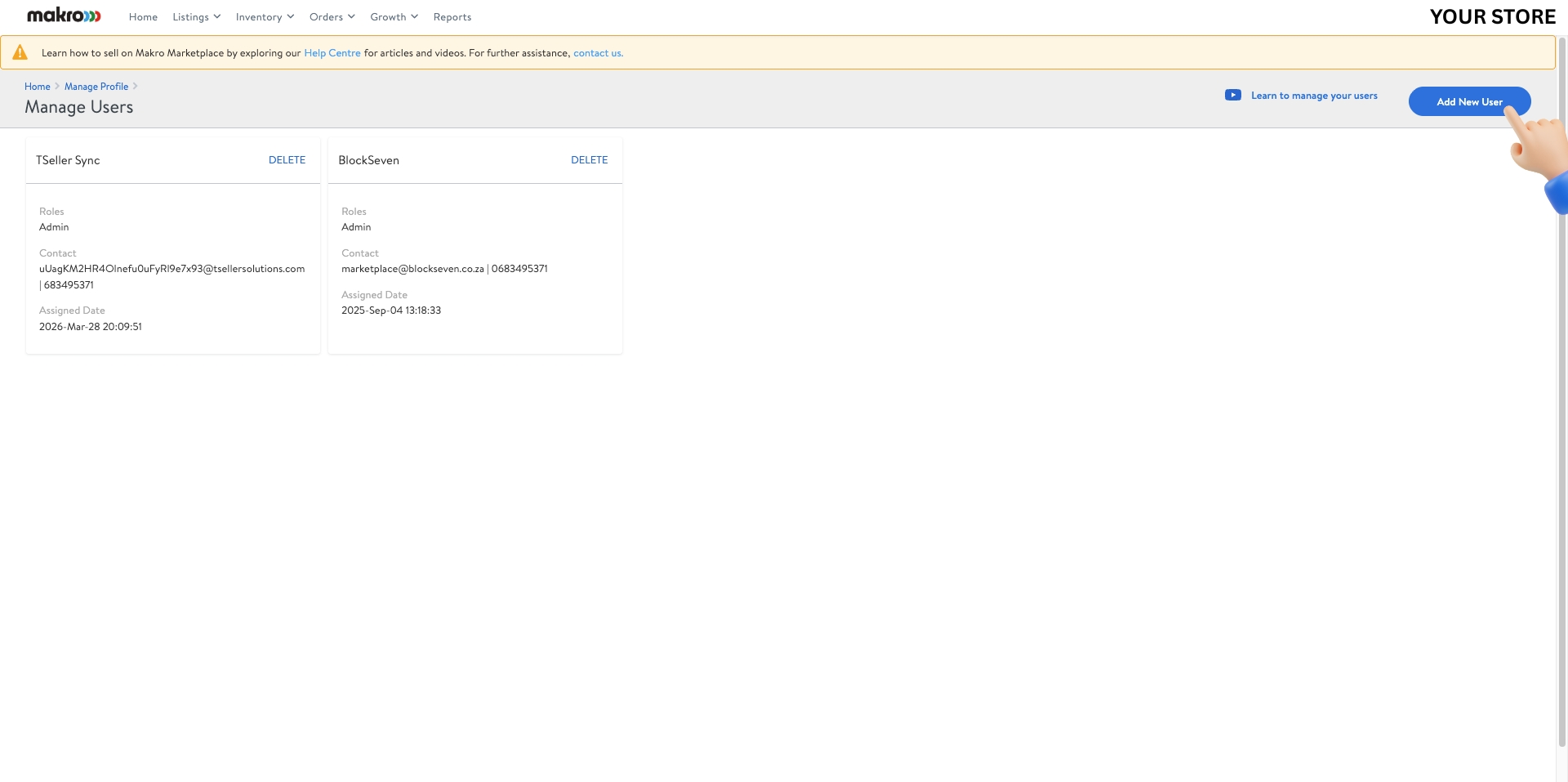Click Home in the breadcrumb trail
Image resolution: width=1568 pixels, height=782 pixels.
coord(37,86)
